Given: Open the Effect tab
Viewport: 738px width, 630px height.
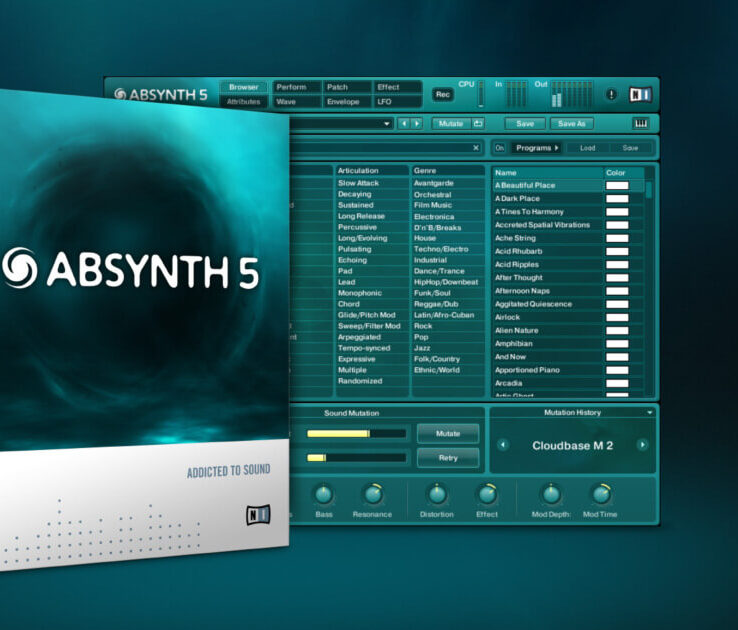Looking at the screenshot, I should [398, 87].
